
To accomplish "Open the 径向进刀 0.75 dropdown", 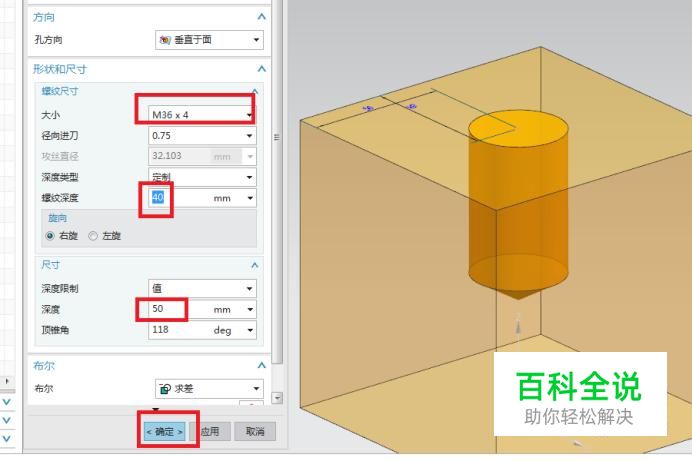I will [x=202, y=135].
